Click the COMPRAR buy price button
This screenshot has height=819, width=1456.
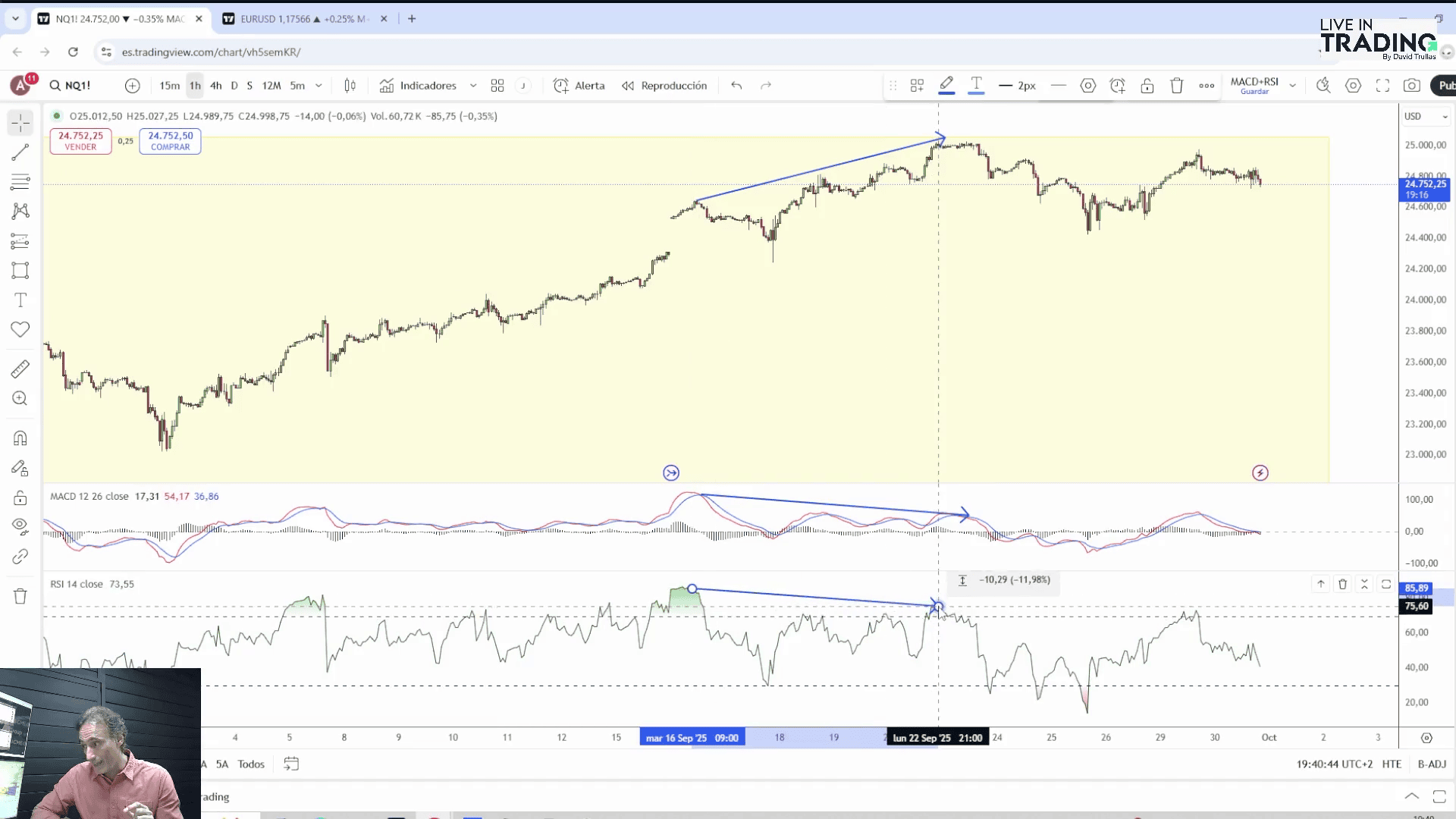coord(170,141)
